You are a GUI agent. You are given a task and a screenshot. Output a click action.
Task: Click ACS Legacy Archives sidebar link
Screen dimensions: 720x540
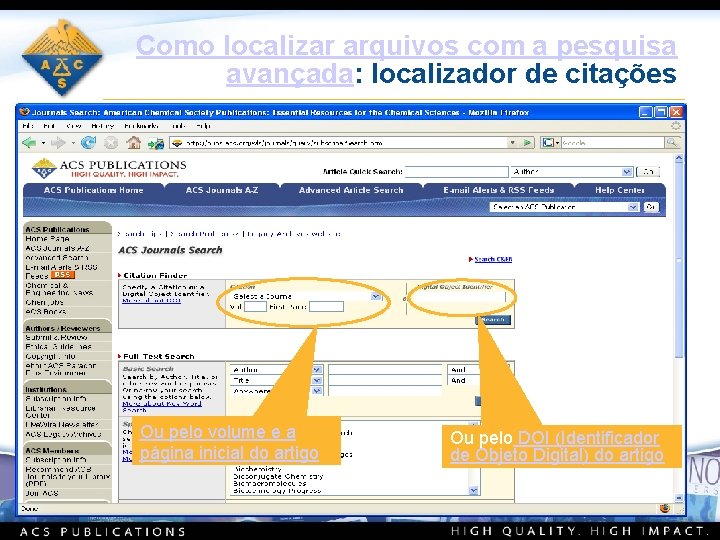tap(63, 434)
